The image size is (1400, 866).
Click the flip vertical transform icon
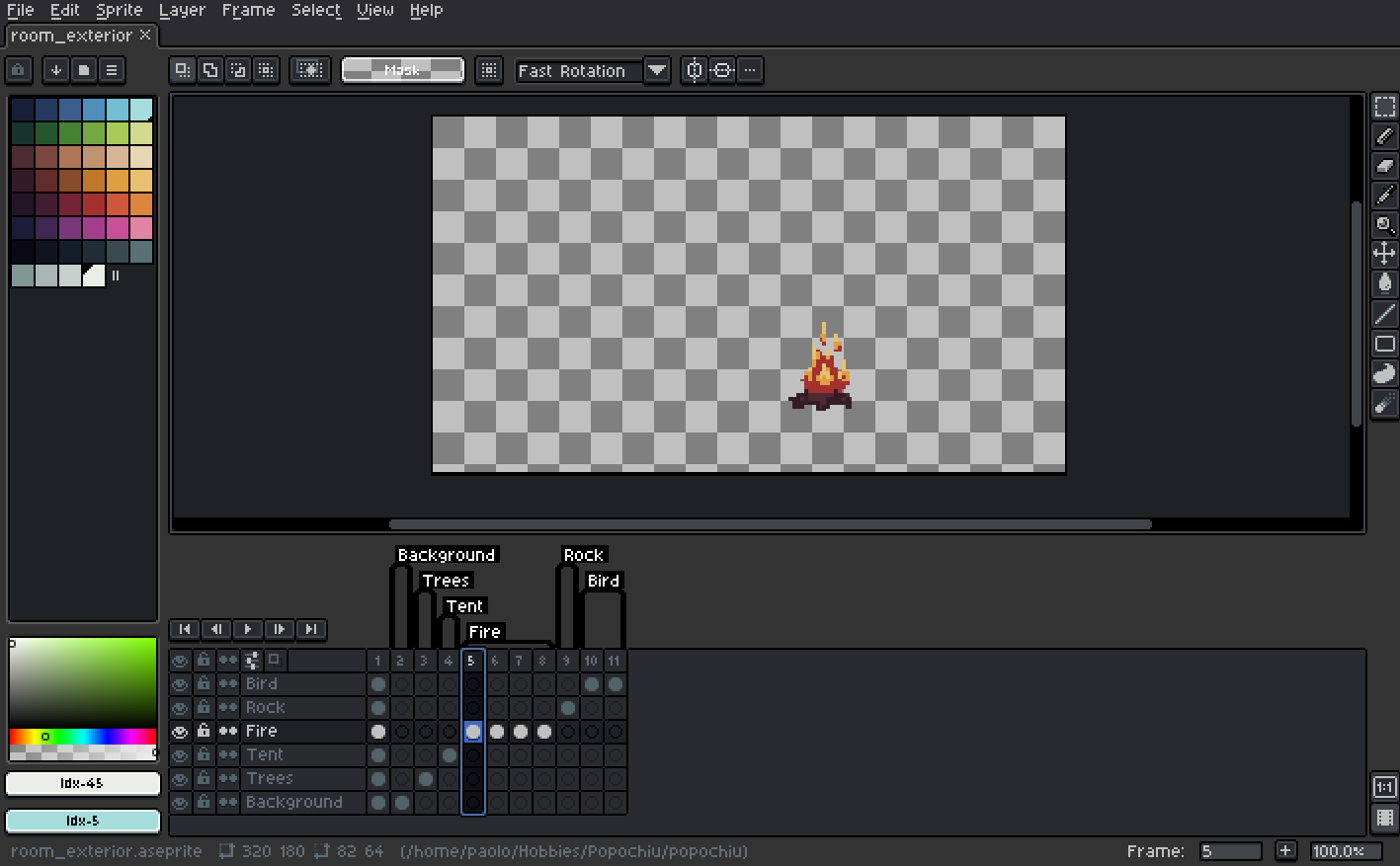point(722,70)
